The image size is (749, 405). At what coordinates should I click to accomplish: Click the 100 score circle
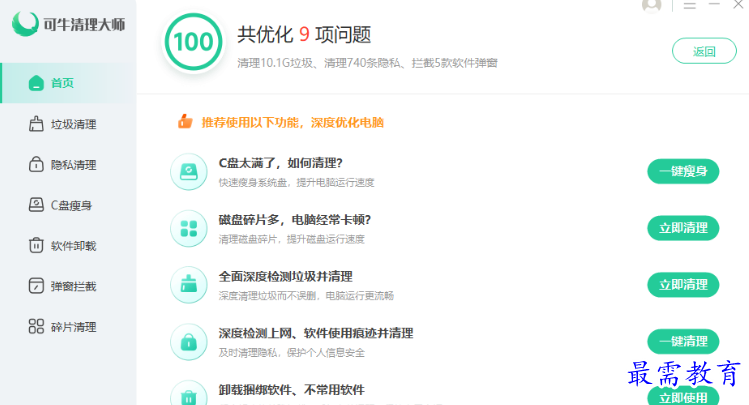tap(193, 42)
